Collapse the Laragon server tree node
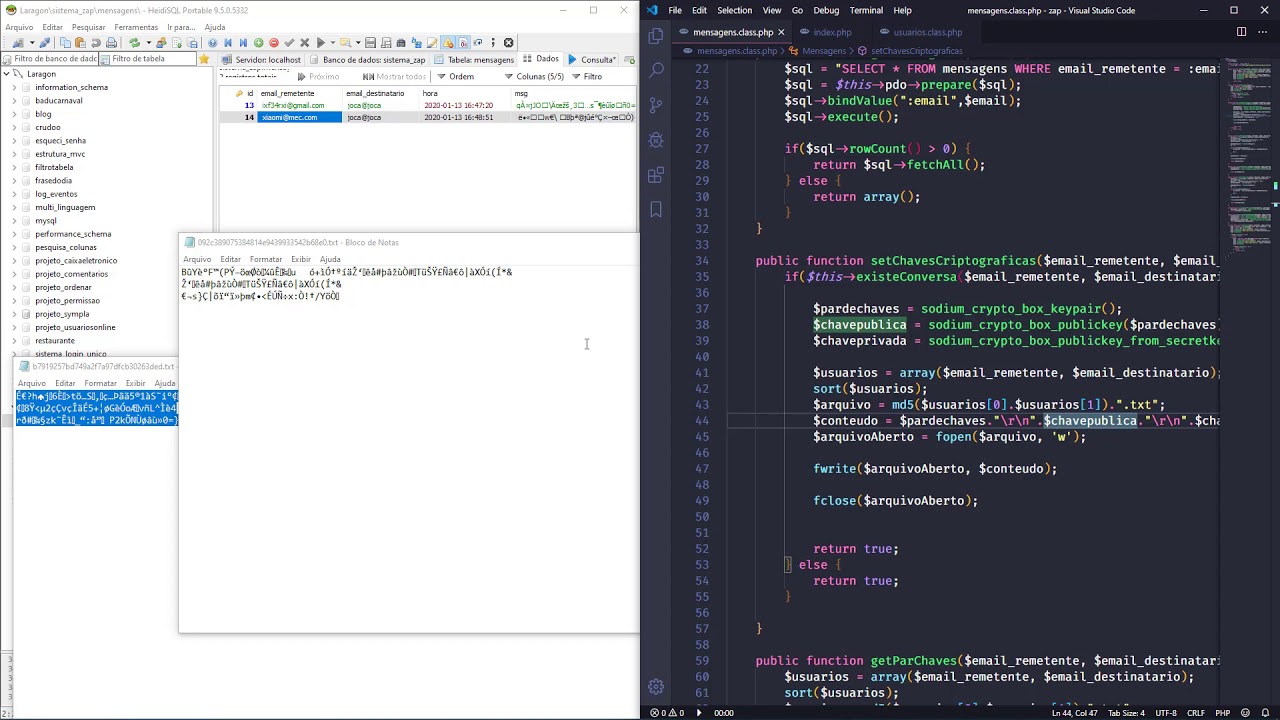Viewport: 1280px width, 720px height. click(x=6, y=74)
